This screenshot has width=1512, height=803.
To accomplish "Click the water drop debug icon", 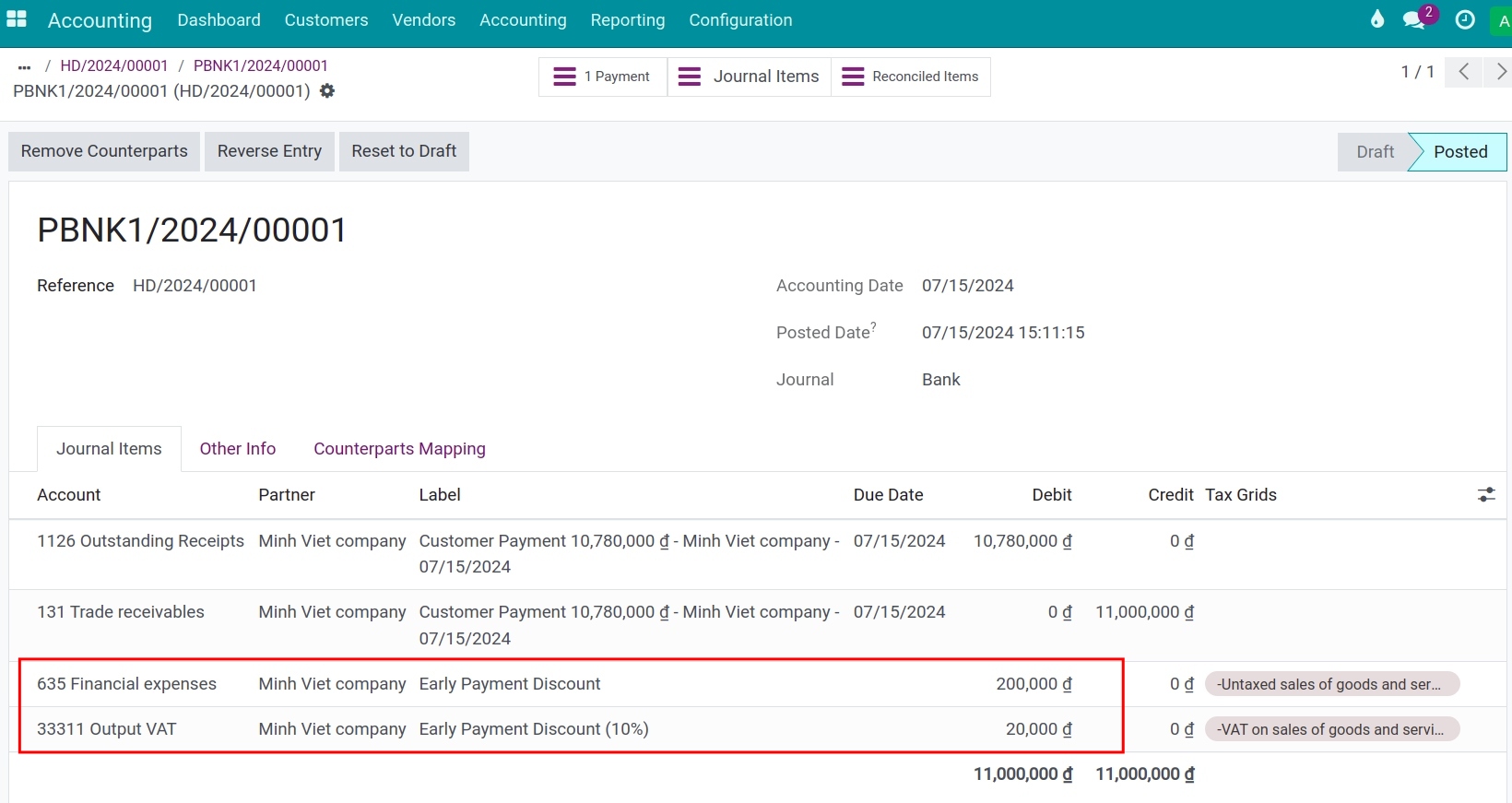I will click(1377, 19).
